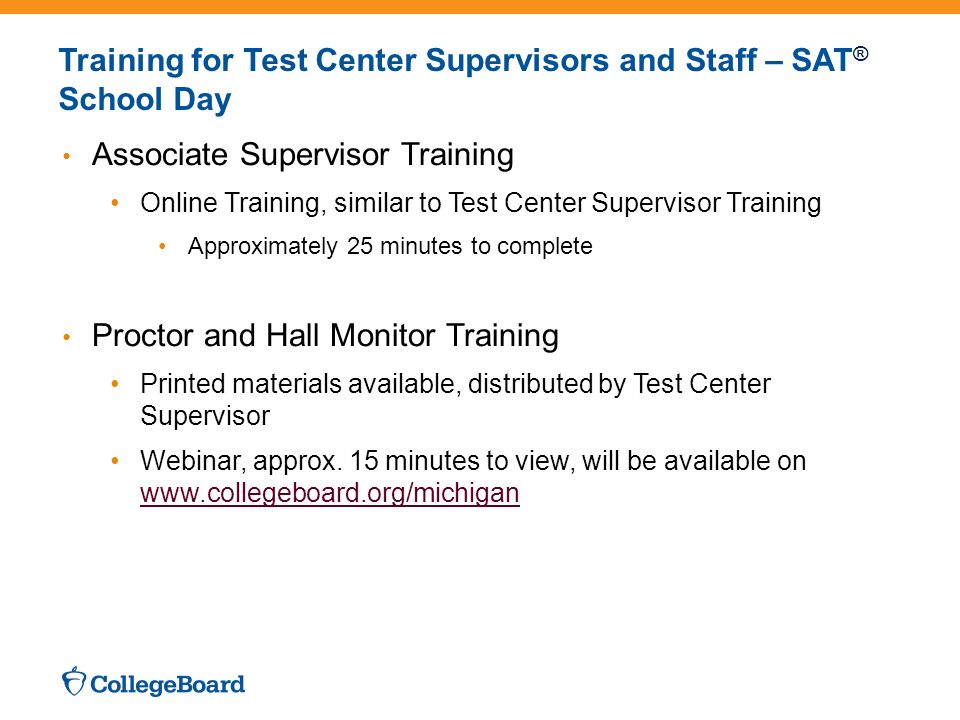
Task: Select the slide title beginning 'Training for Test Center'
Action: tap(463, 80)
